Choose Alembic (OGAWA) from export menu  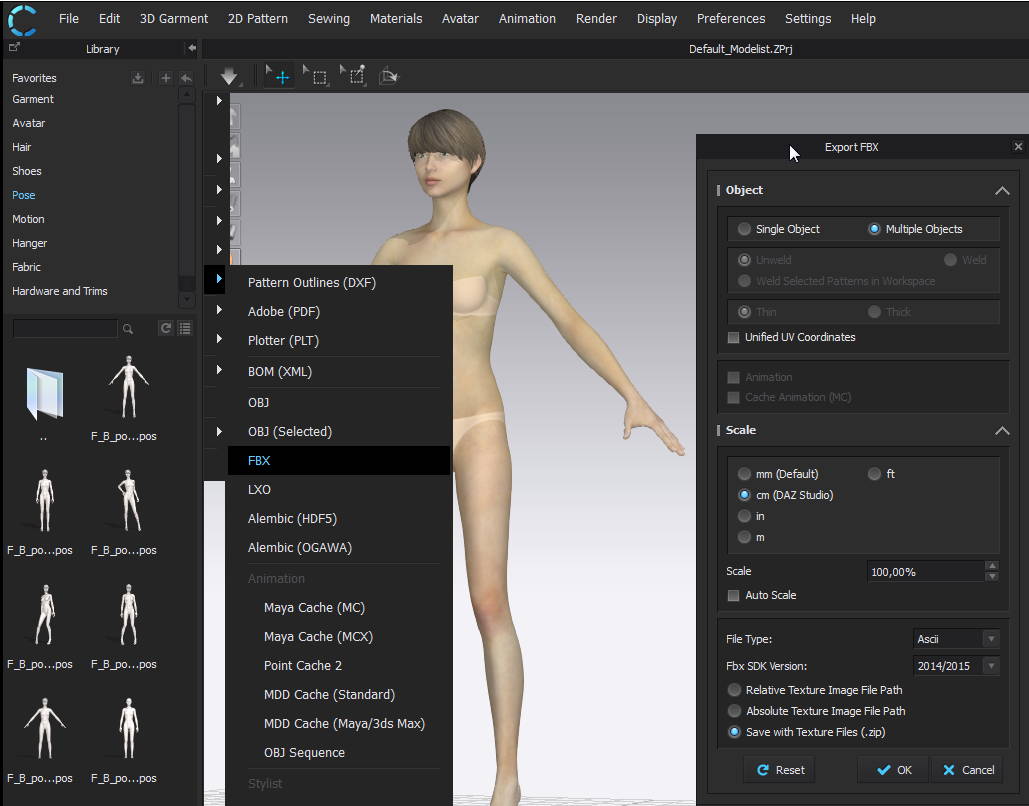pos(300,548)
